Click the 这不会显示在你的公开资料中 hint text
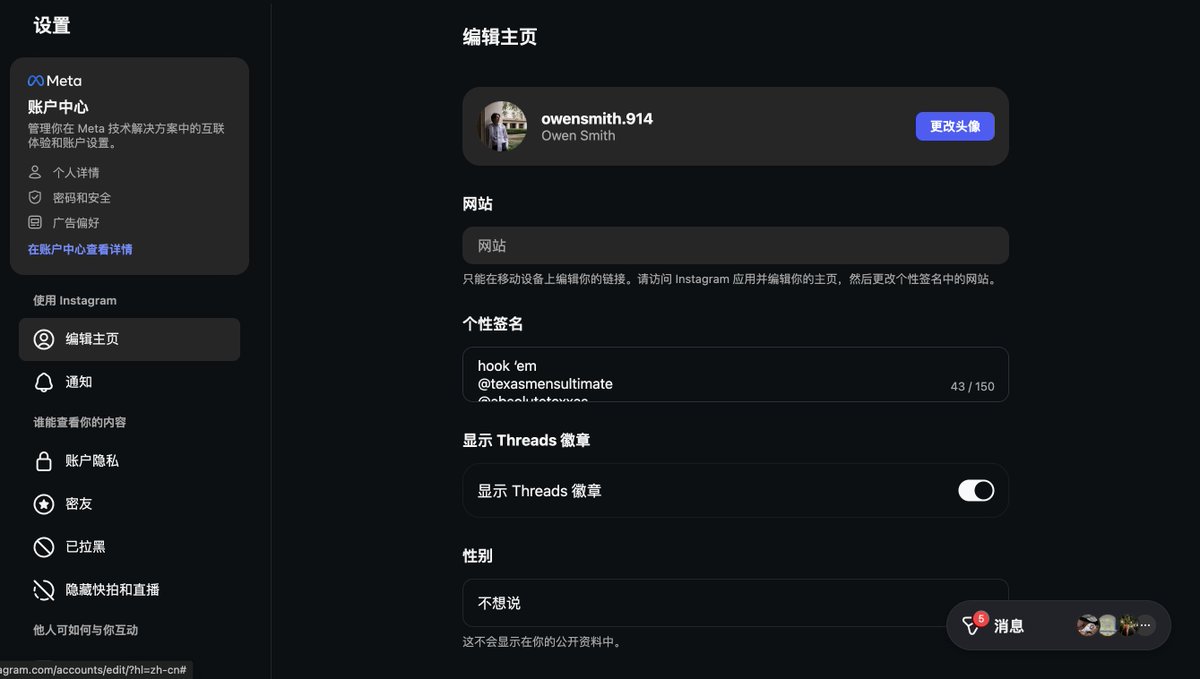 (x=542, y=642)
